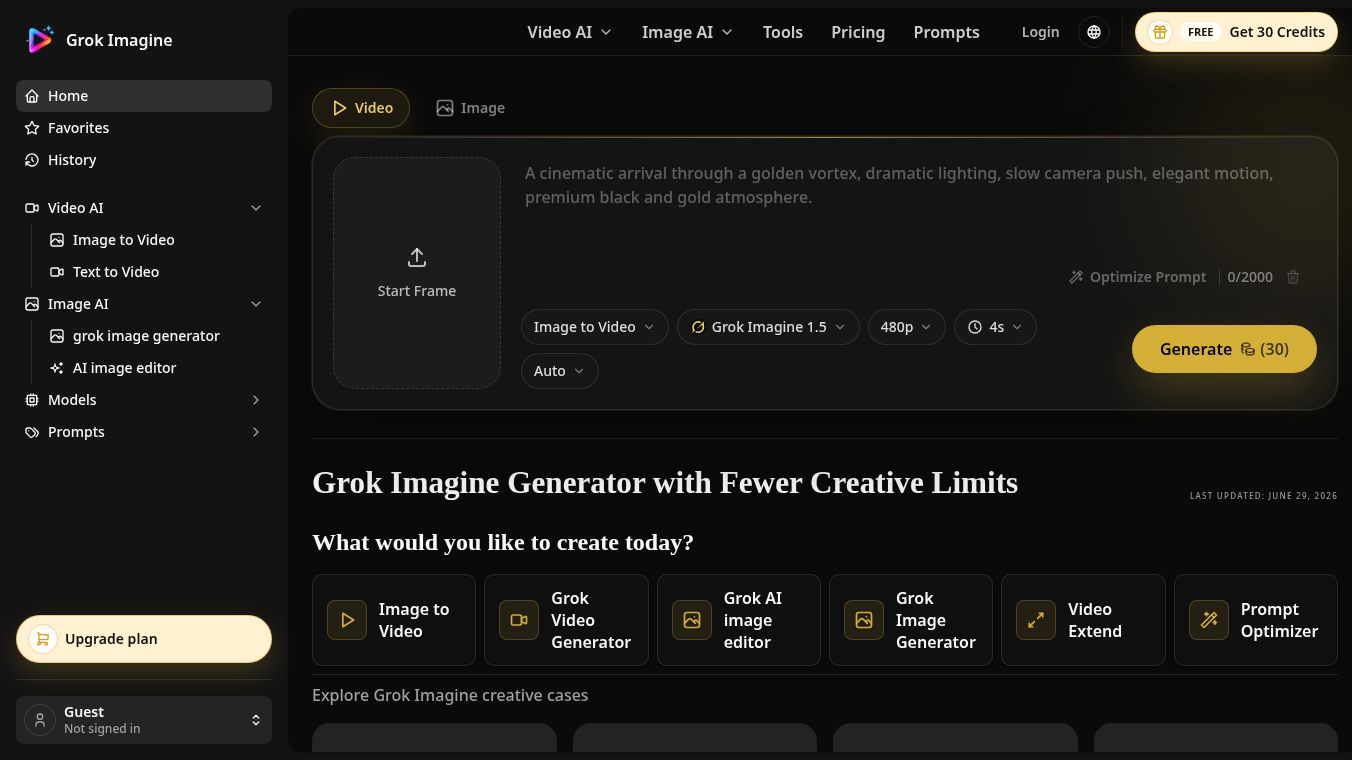Open Prompts in the top navigation
1352x760 pixels.
pos(946,32)
